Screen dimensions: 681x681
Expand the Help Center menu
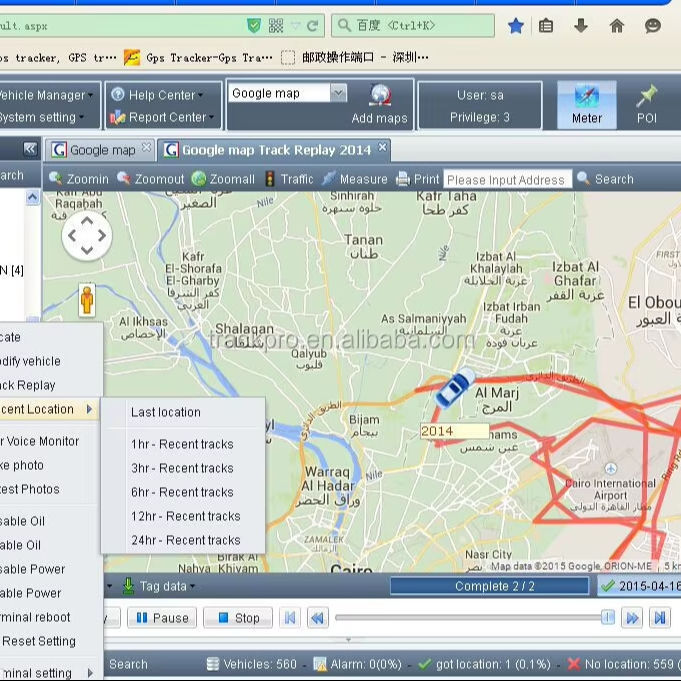pos(159,95)
